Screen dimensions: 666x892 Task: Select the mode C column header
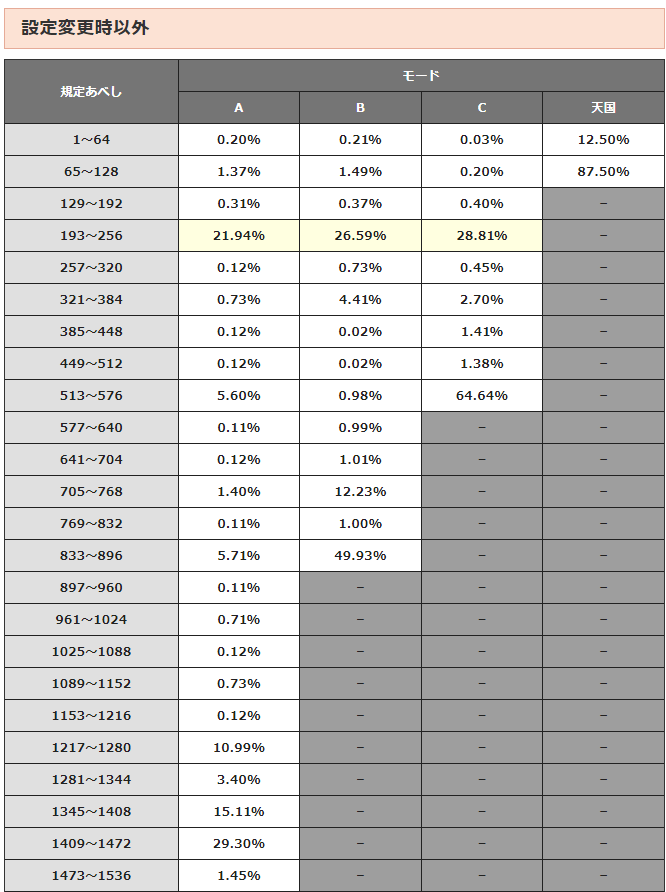[x=482, y=108]
